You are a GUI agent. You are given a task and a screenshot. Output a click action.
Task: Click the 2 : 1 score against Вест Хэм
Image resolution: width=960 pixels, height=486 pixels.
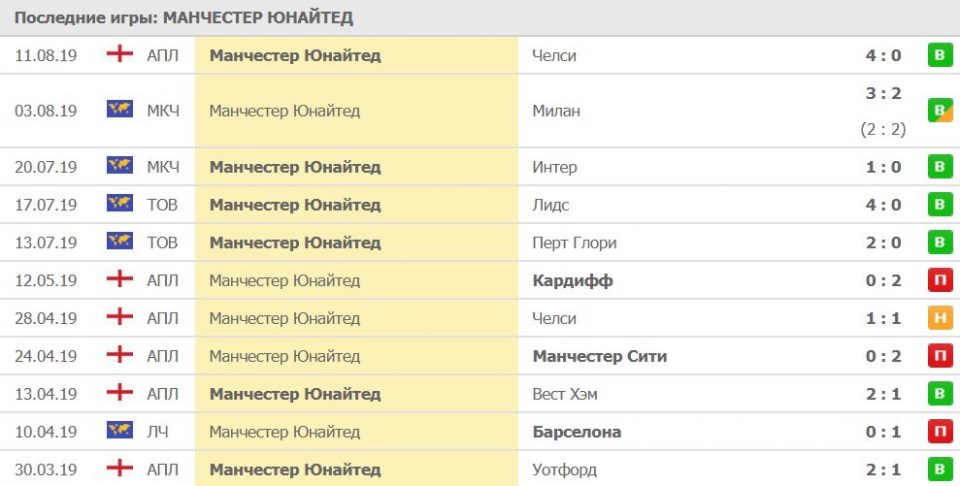point(883,394)
